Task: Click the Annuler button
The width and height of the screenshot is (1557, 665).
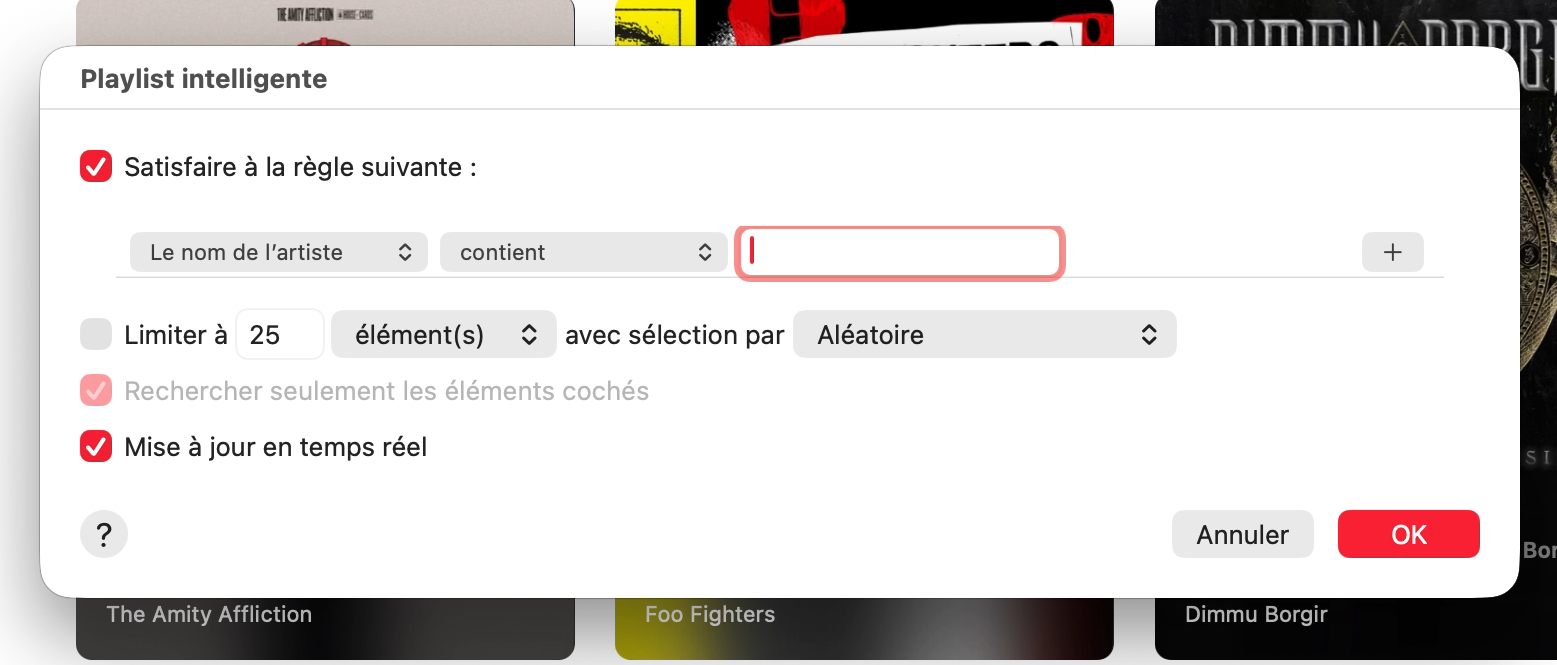Action: click(x=1242, y=535)
